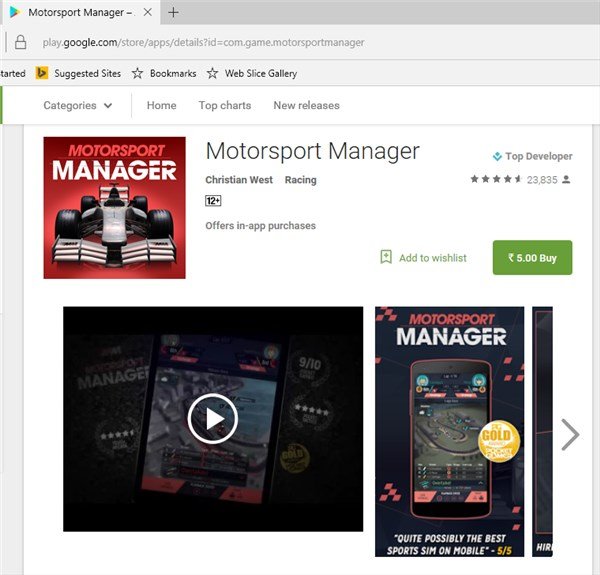This screenshot has height=575, width=600.
Task: Open the Bookmarks favorites folder
Action: coord(173,73)
